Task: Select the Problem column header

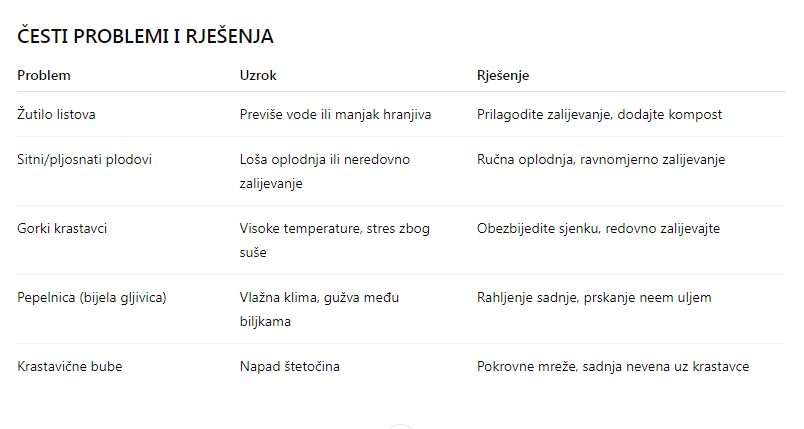Action: coord(44,75)
